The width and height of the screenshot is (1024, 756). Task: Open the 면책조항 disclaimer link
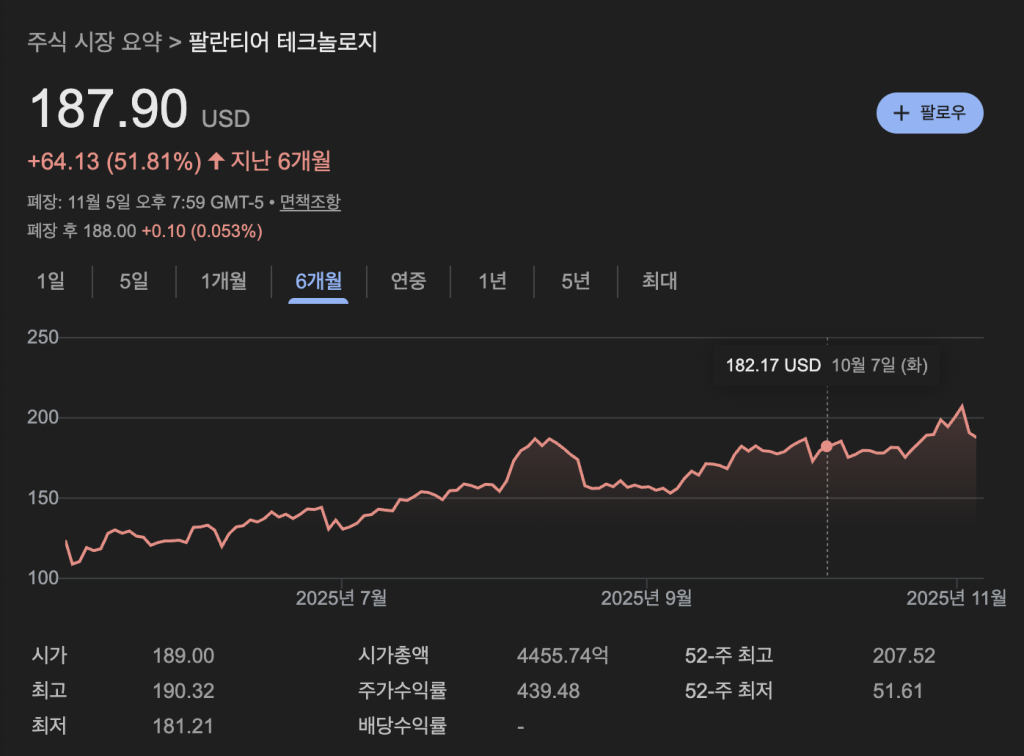[x=310, y=202]
